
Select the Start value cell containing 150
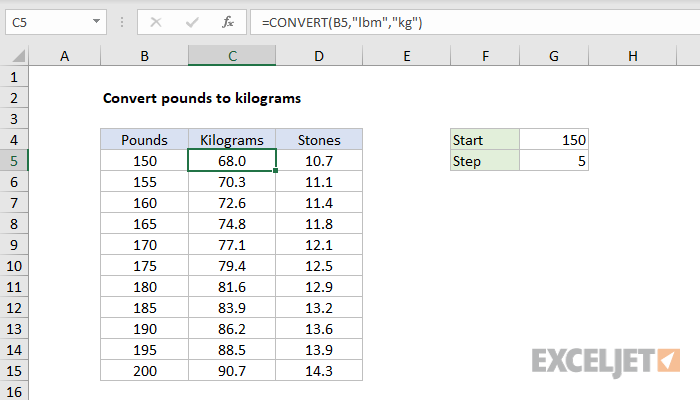pos(554,140)
